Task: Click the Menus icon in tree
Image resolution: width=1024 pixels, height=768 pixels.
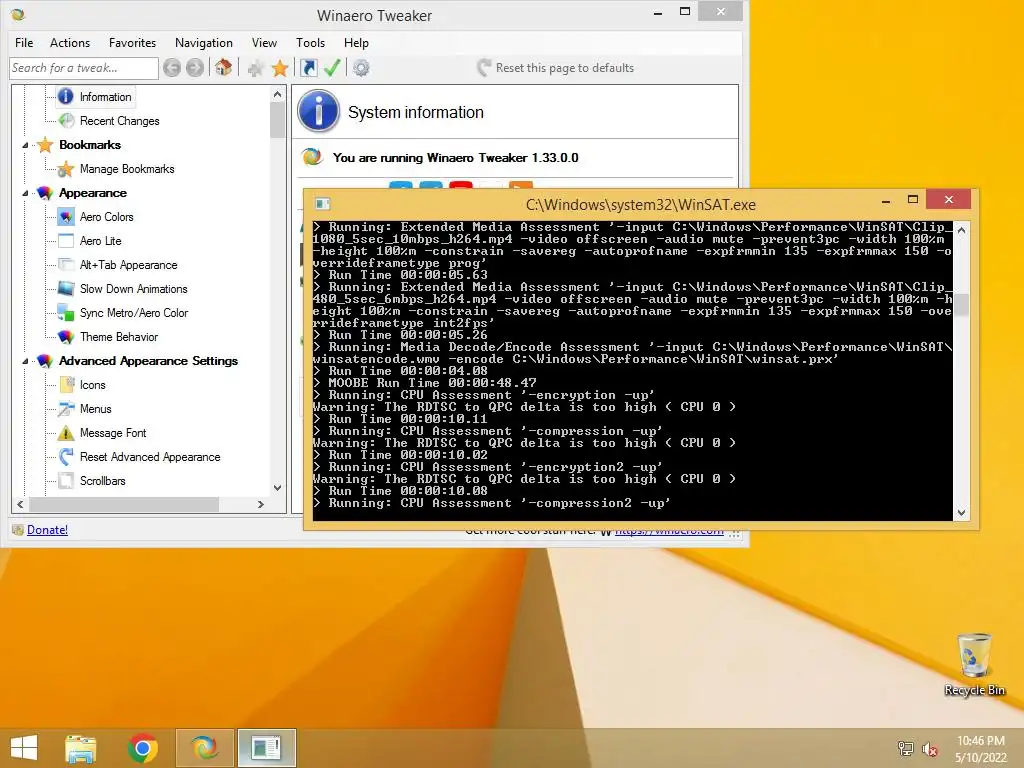Action: pyautogui.click(x=65, y=409)
